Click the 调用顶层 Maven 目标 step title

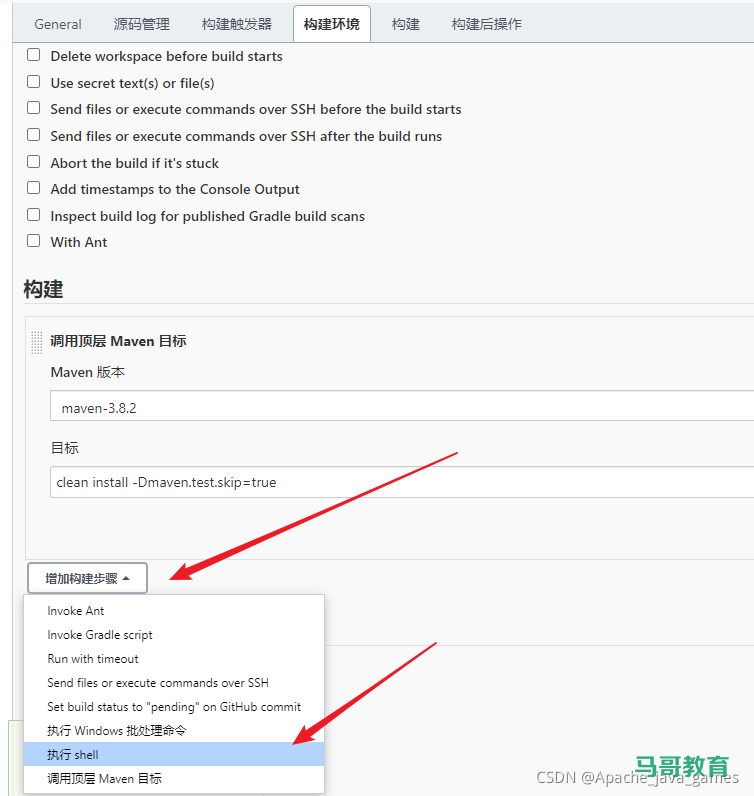click(118, 341)
